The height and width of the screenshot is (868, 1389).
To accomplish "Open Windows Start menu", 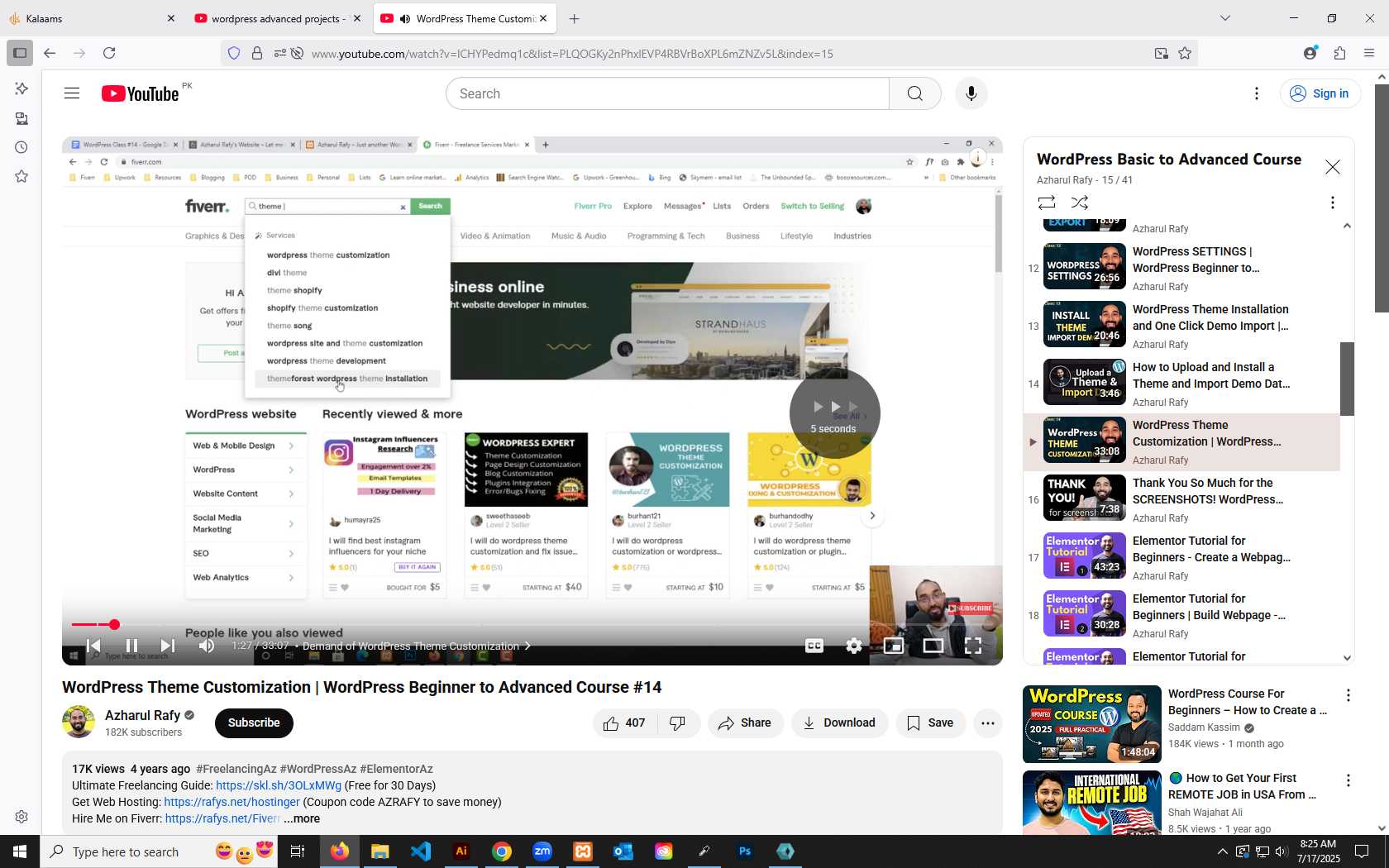I will pos(20,851).
